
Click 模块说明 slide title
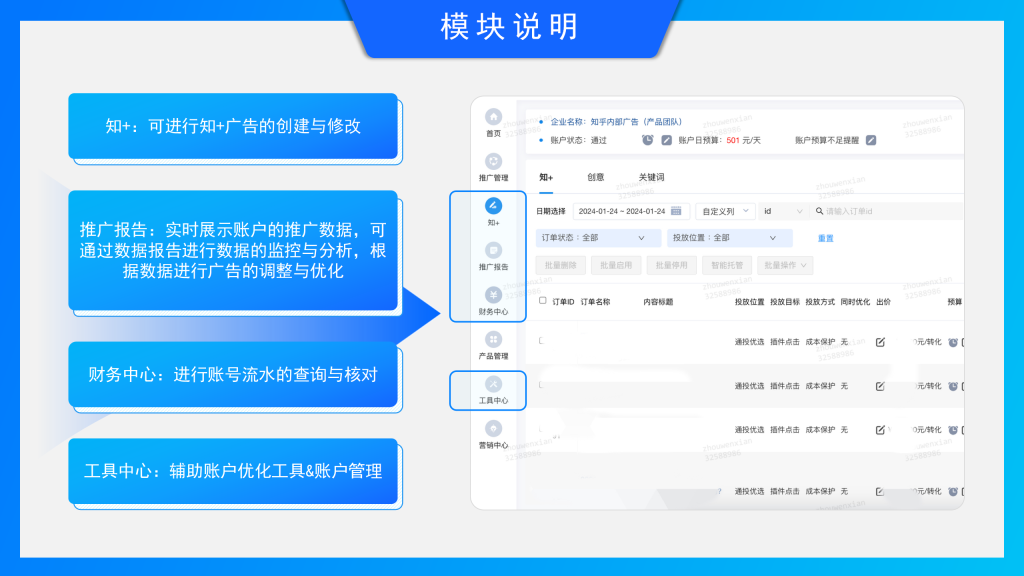[509, 27]
